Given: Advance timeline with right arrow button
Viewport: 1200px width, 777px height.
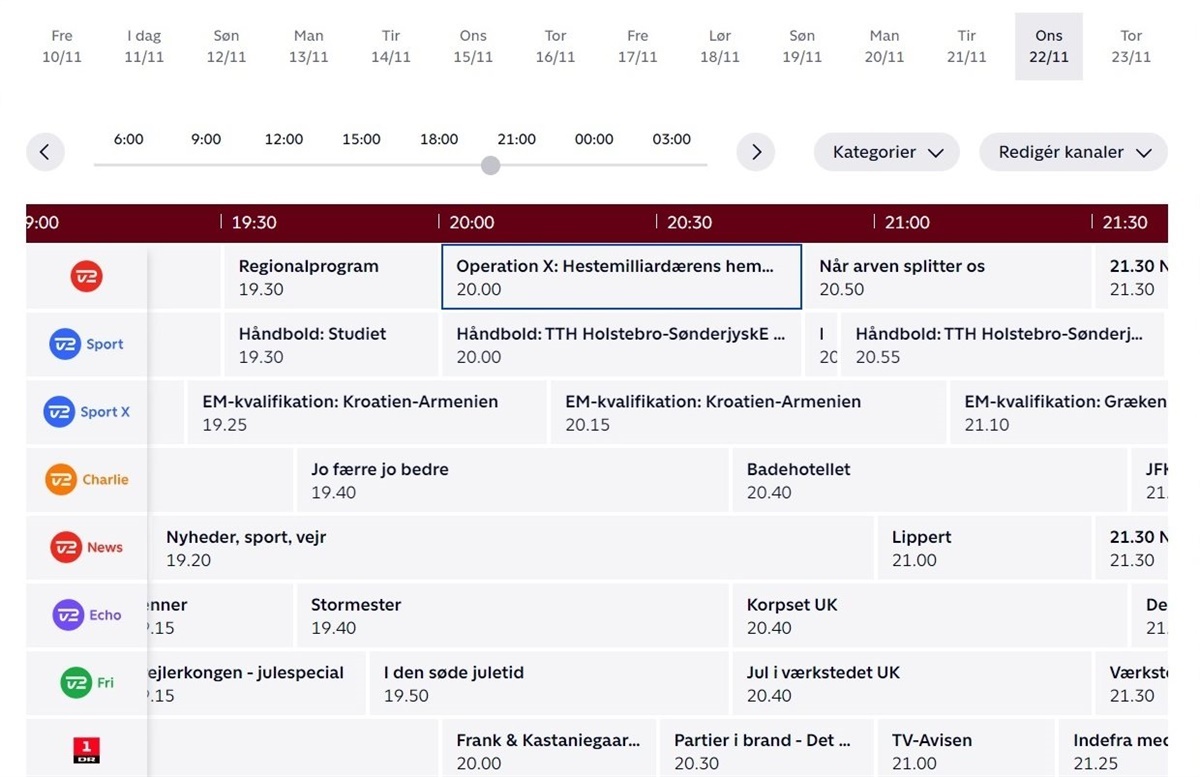Looking at the screenshot, I should coord(756,152).
